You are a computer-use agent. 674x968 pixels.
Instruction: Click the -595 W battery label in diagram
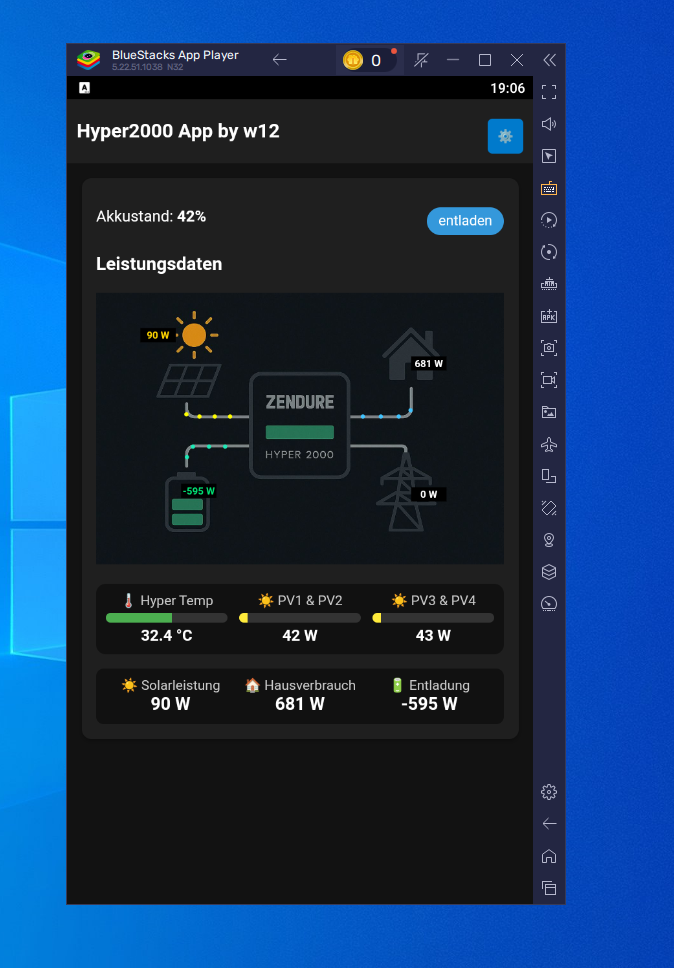pyautogui.click(x=199, y=491)
